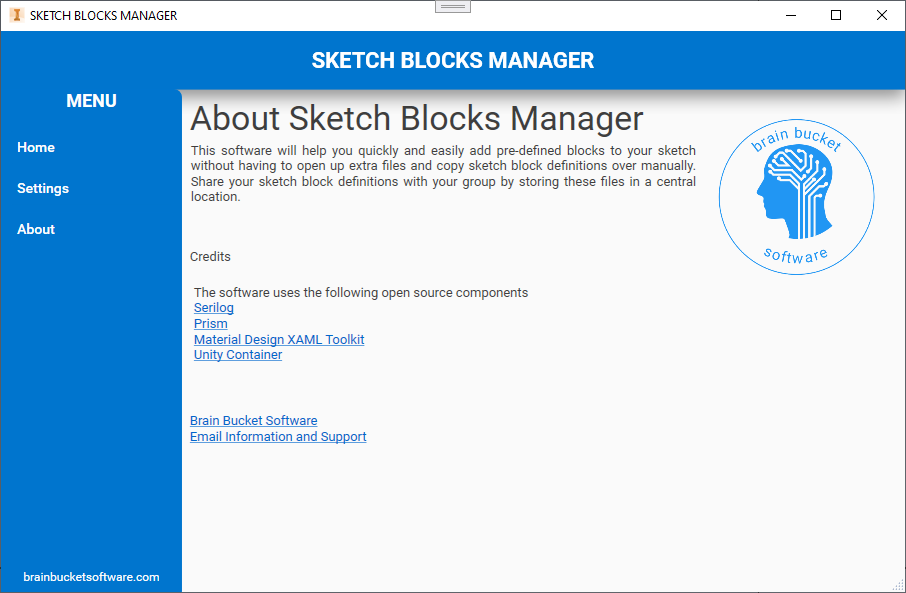The width and height of the screenshot is (906, 593).
Task: Open the Settings menu page
Action: [43, 188]
